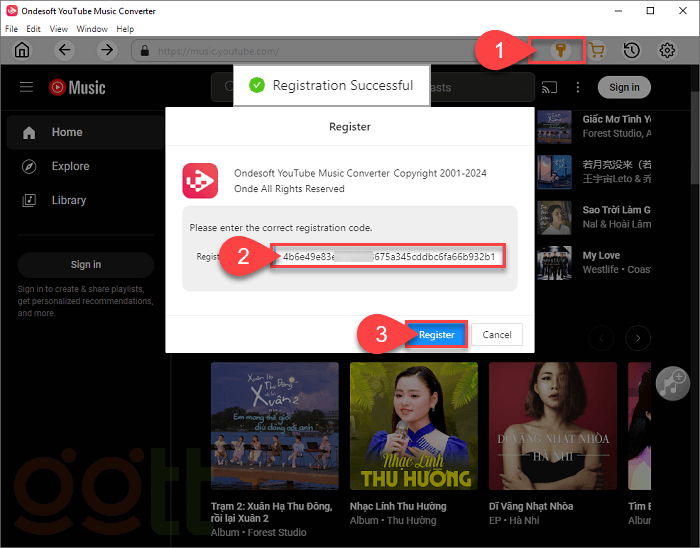Open the three-dot more options menu
This screenshot has width=700, height=548.
click(x=577, y=87)
